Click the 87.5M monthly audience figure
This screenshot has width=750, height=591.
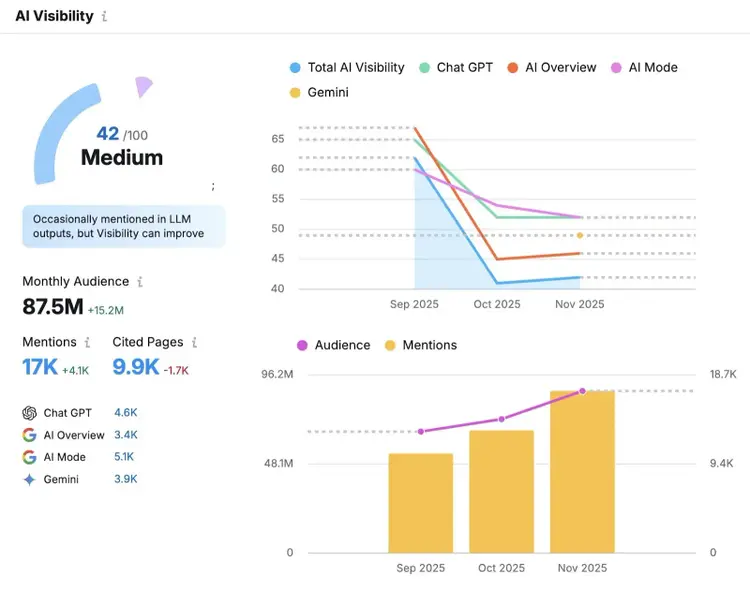click(x=53, y=306)
